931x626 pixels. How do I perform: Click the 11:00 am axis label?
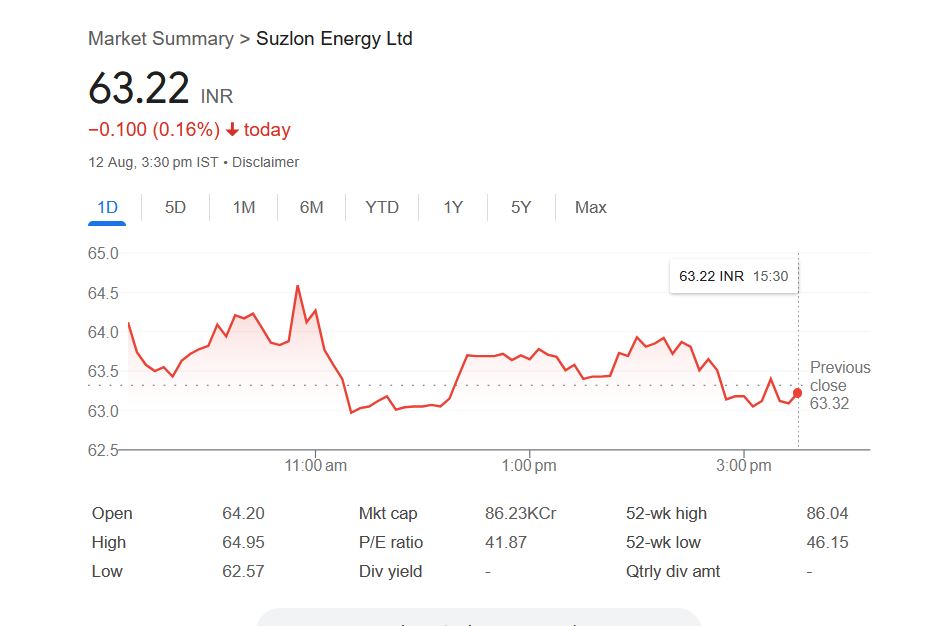click(315, 465)
